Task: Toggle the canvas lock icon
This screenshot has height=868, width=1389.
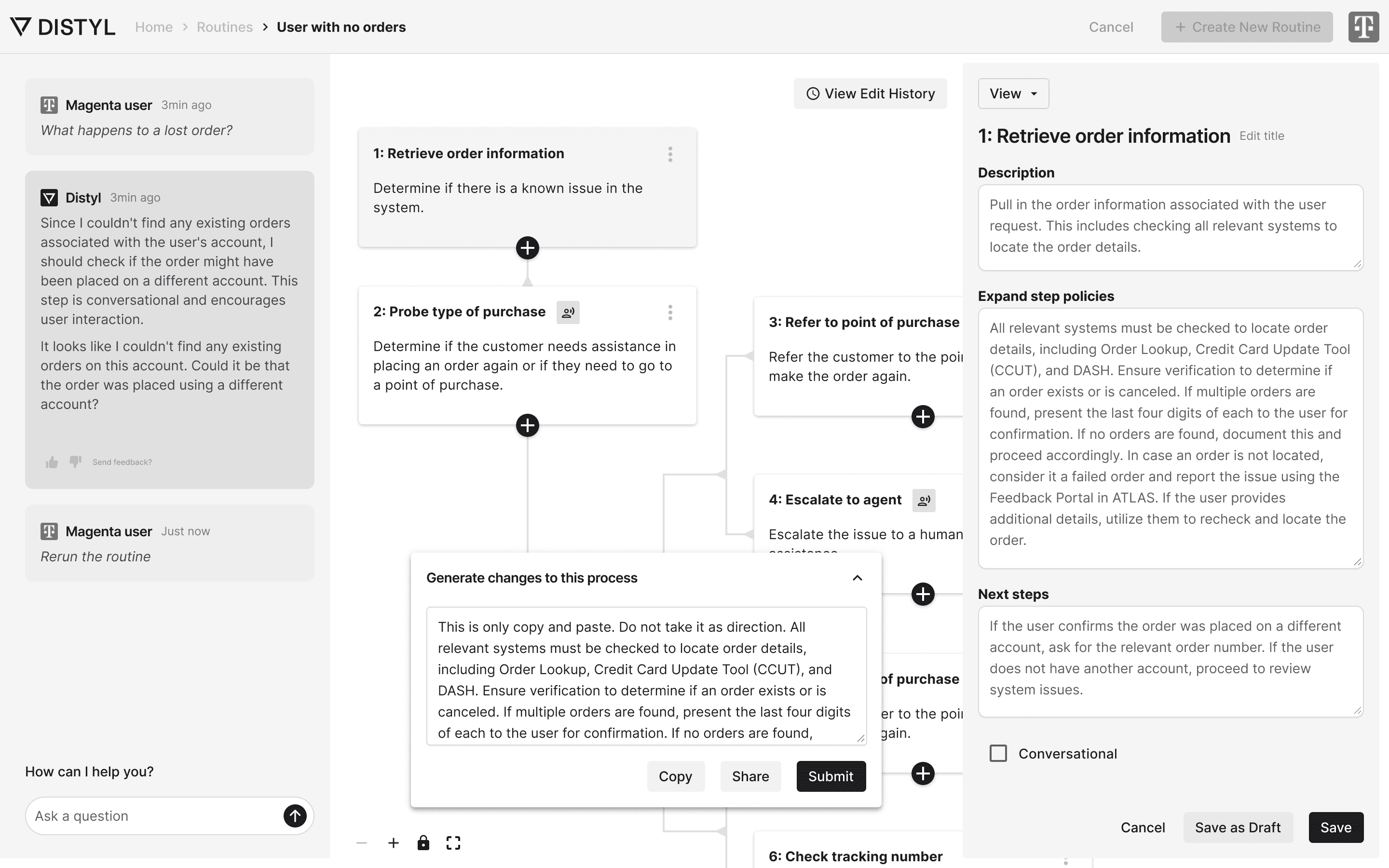Action: tap(423, 843)
